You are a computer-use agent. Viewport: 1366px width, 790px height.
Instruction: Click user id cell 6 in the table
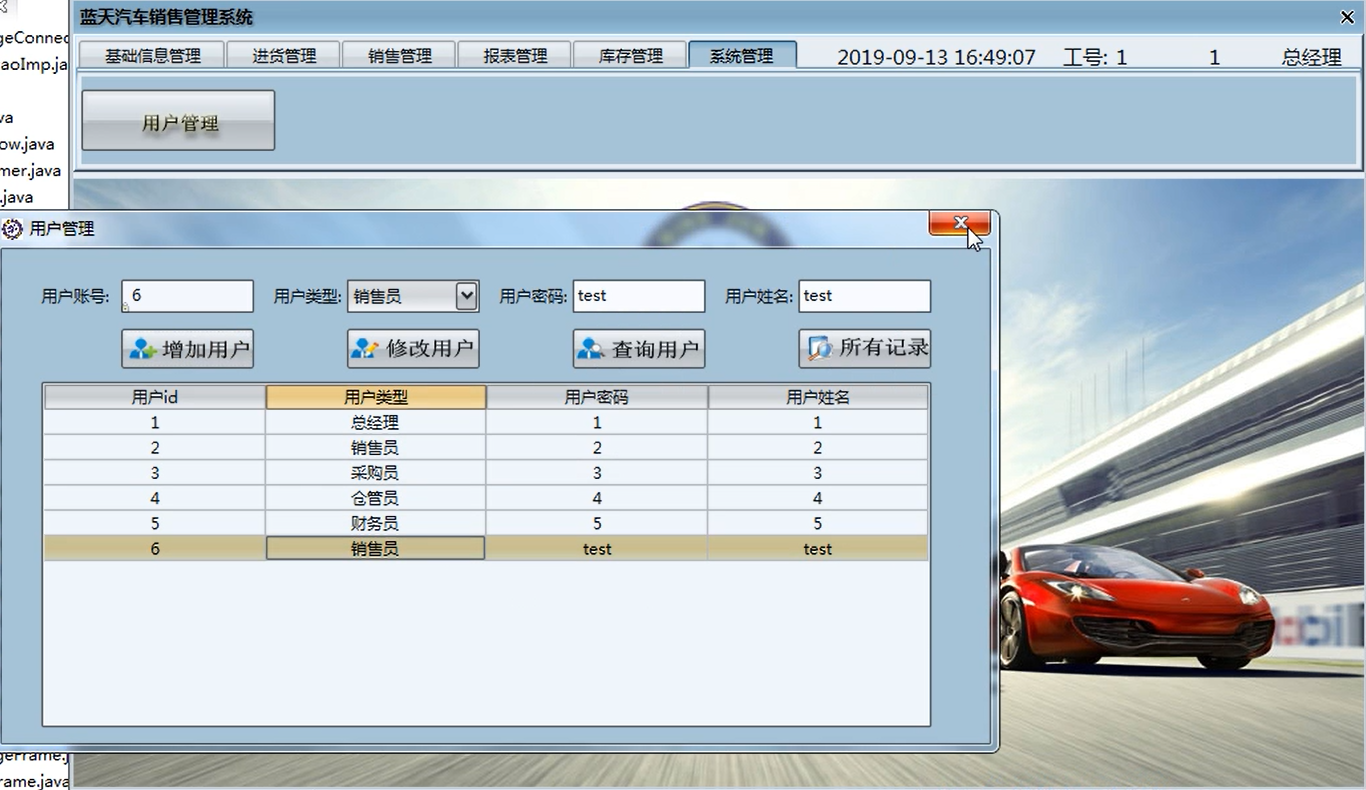coord(155,548)
